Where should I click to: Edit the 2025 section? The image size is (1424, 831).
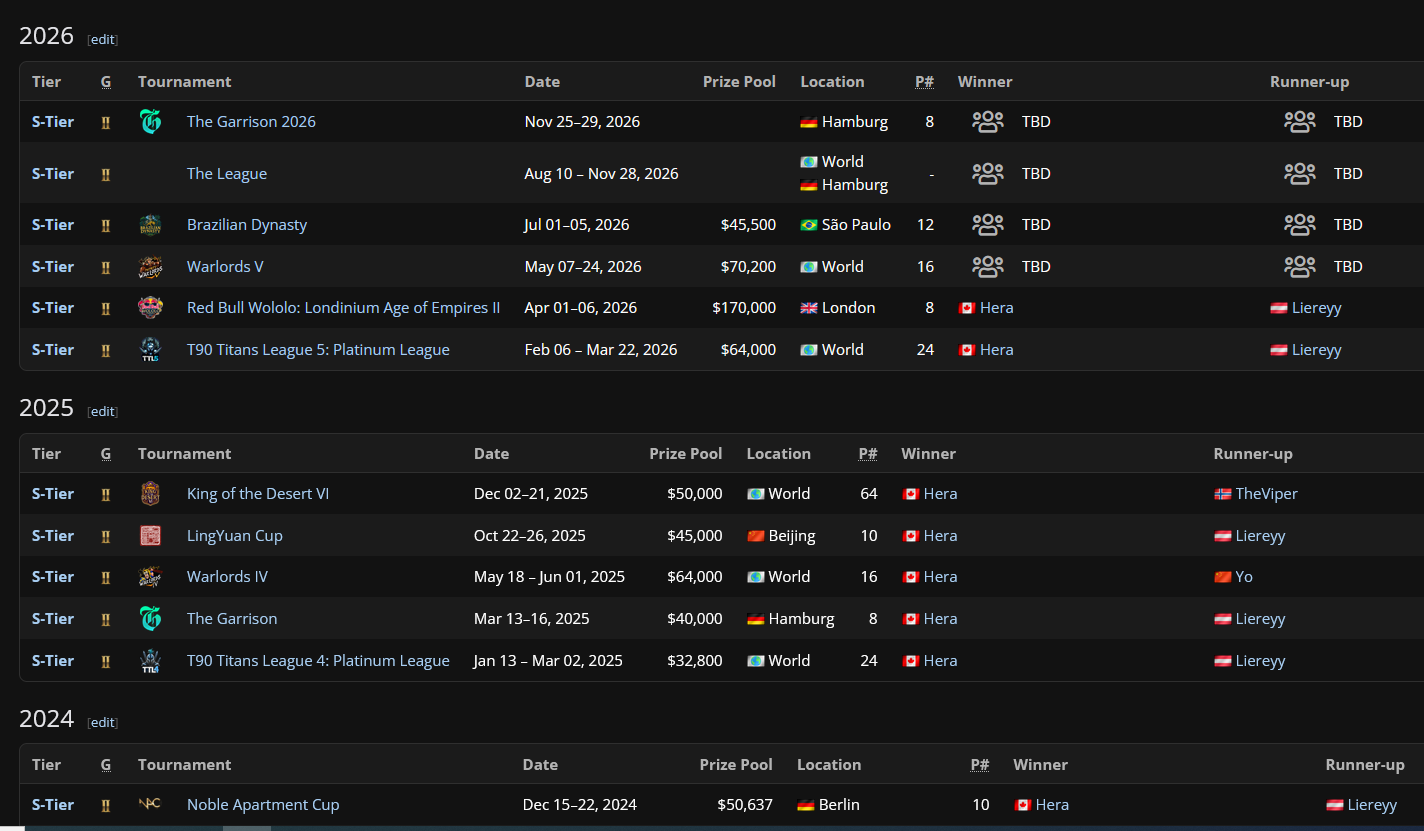pos(103,412)
